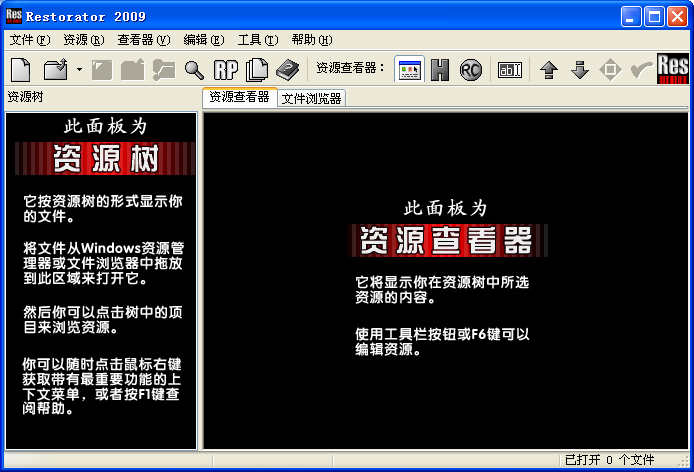Expand the Open file dropdown arrow
Image resolution: width=694 pixels, height=472 pixels.
pos(79,70)
